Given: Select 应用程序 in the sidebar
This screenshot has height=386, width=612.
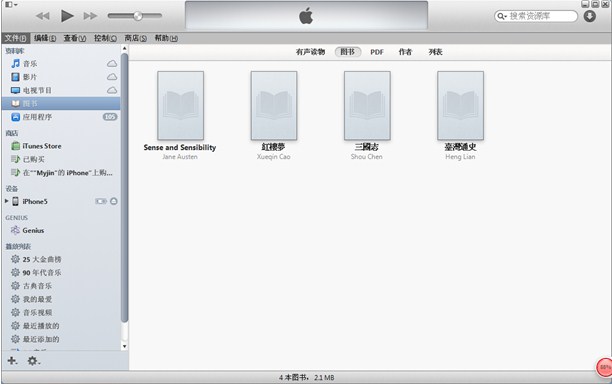Looking at the screenshot, I should [x=61, y=117].
